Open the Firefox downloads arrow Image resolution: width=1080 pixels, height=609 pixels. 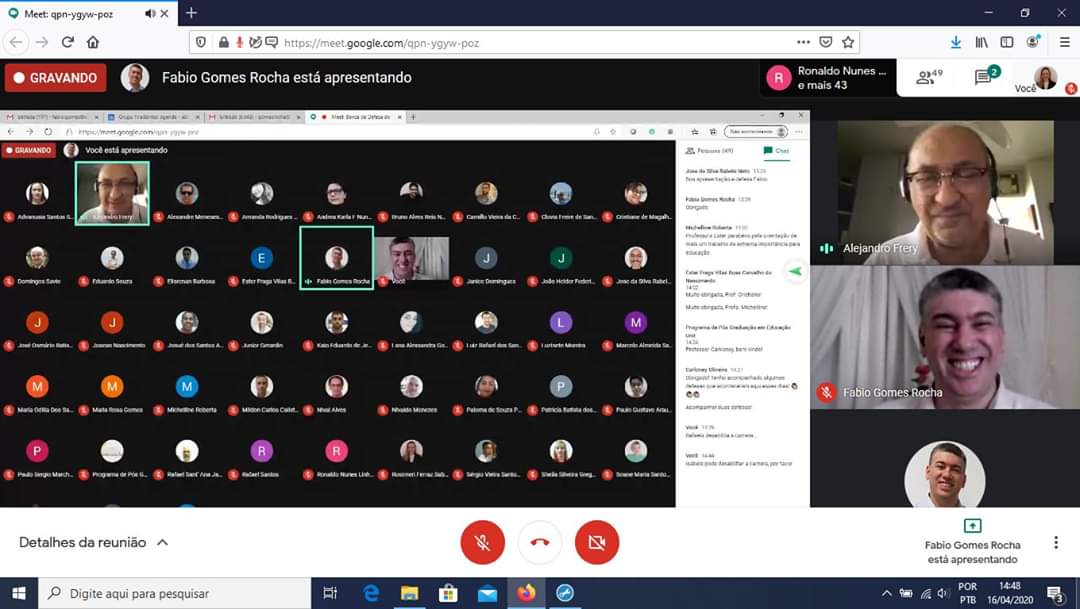[956, 42]
